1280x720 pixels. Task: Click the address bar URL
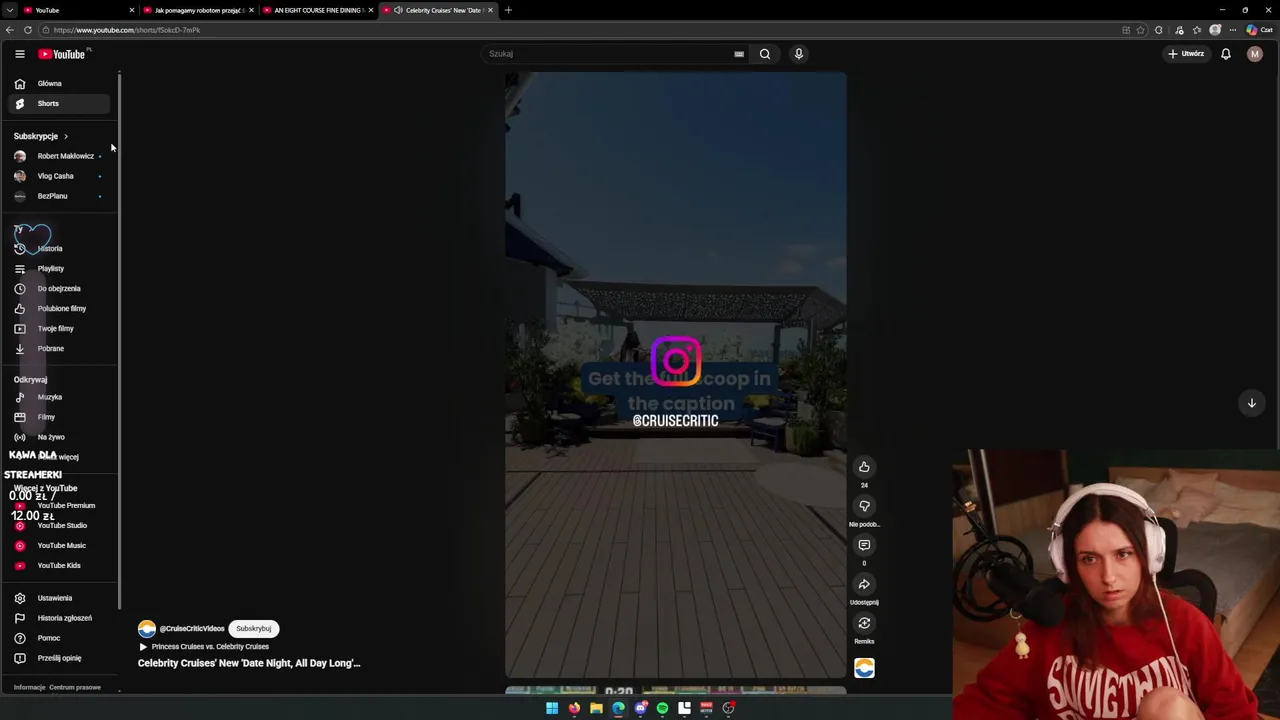(x=127, y=30)
